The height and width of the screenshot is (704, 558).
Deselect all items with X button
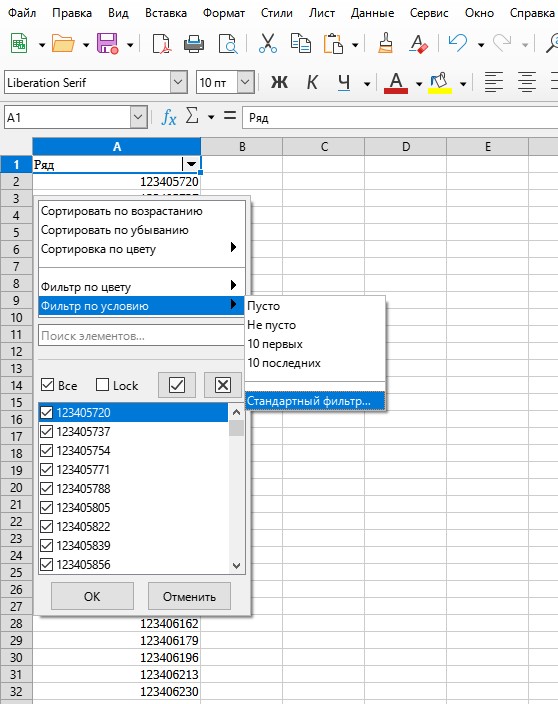223,385
